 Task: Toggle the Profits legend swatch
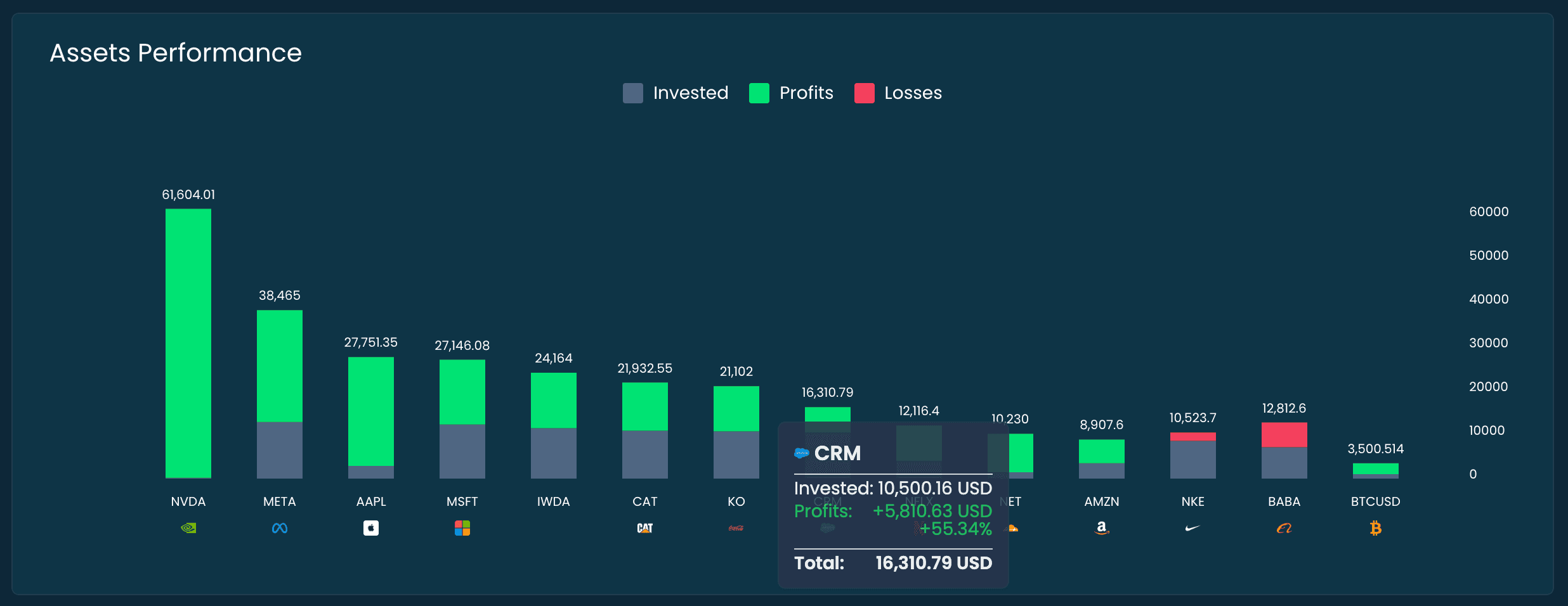click(x=759, y=93)
